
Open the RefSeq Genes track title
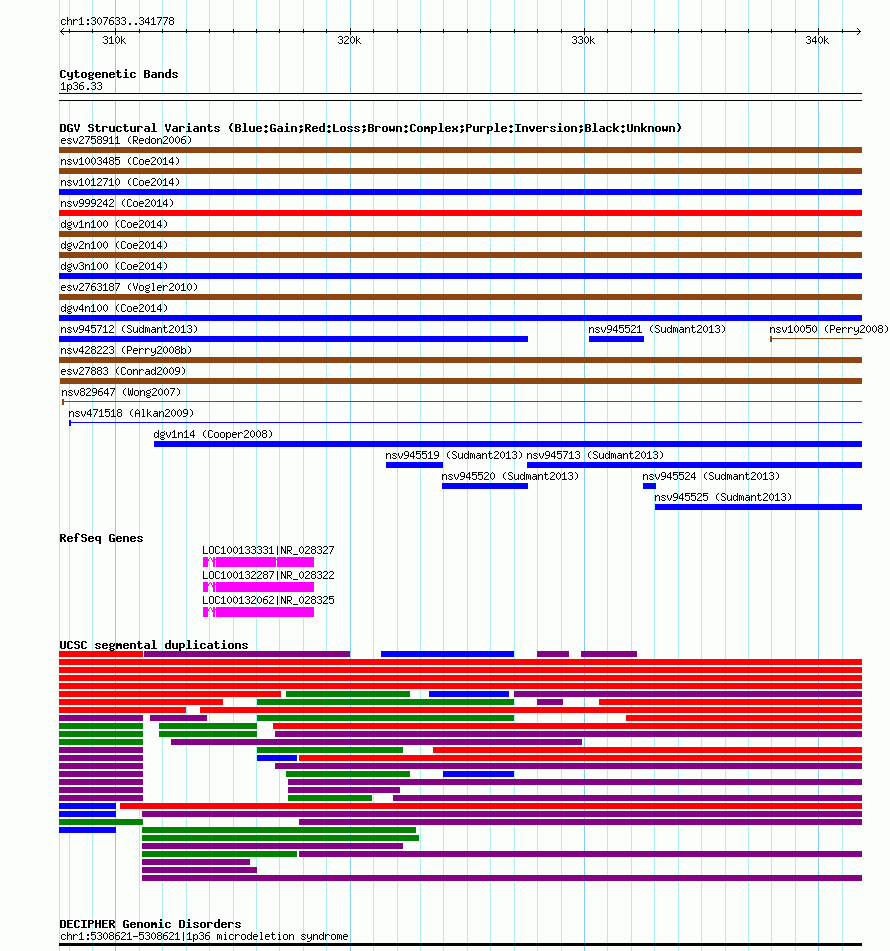[101, 538]
